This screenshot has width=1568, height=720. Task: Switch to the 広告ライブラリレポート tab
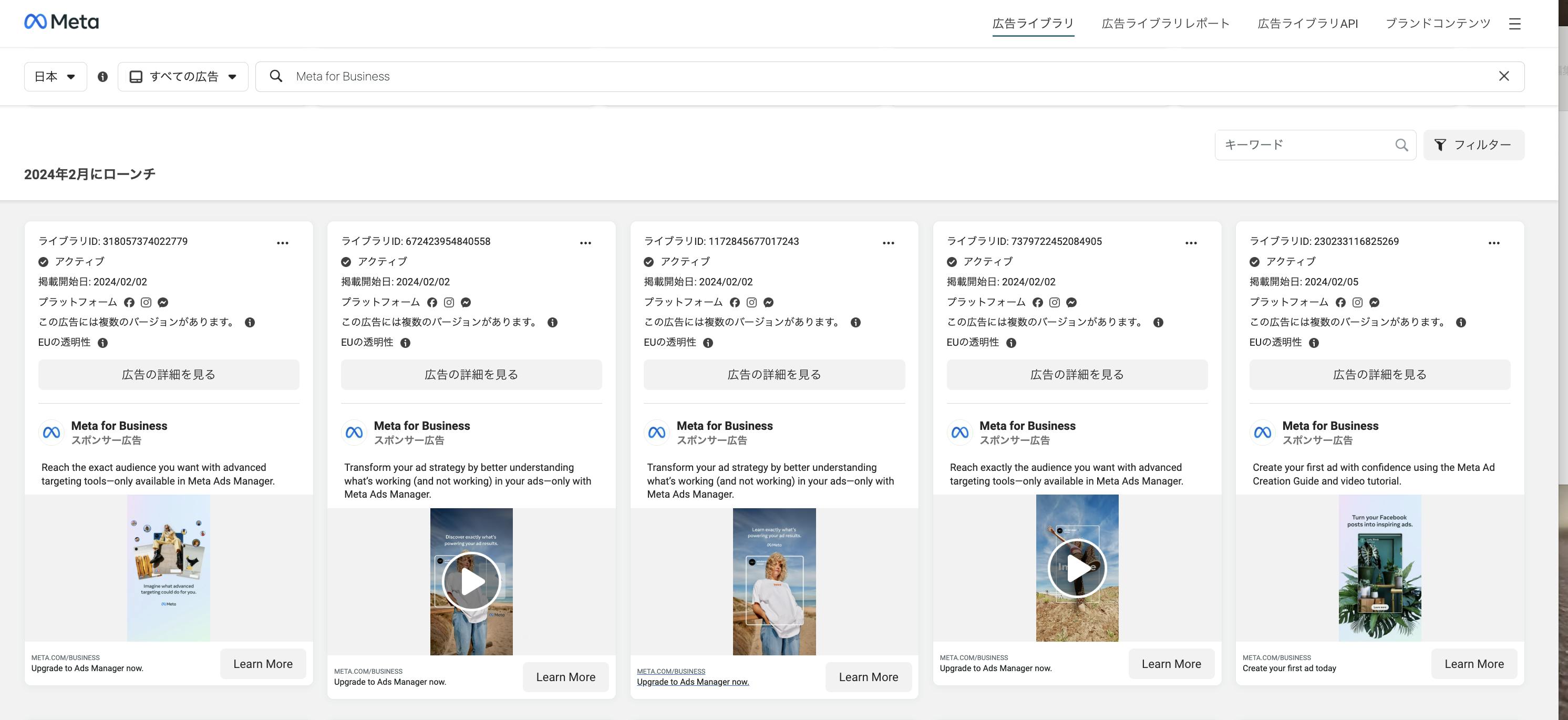pyautogui.click(x=1165, y=24)
